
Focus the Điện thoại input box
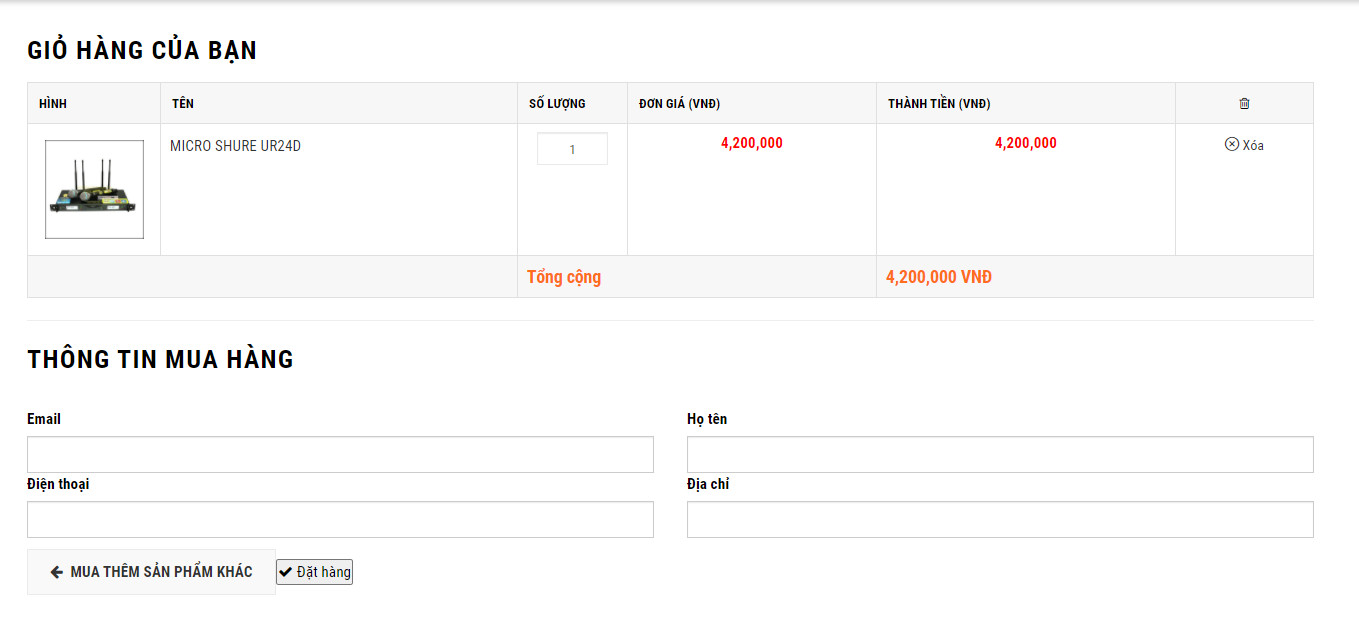(340, 520)
